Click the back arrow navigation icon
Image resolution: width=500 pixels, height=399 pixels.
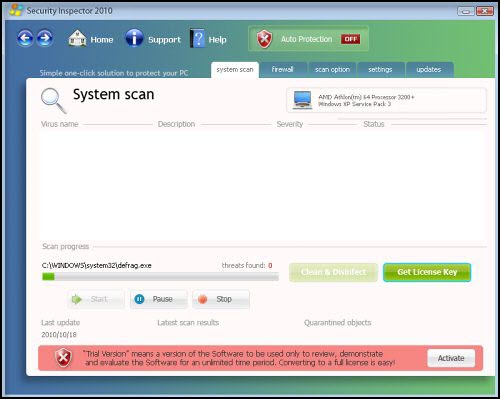click(x=25, y=39)
